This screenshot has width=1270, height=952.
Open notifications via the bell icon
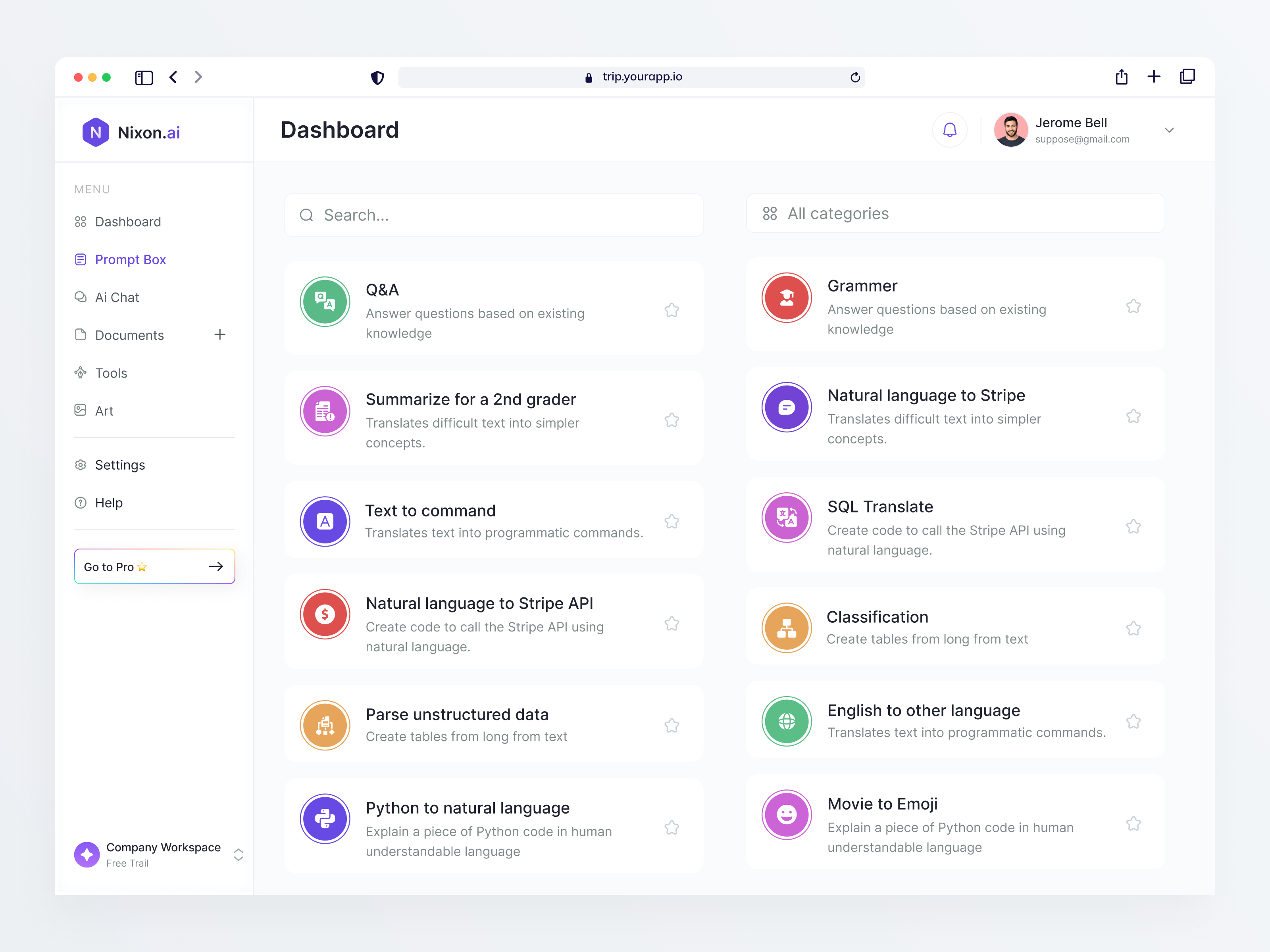pos(950,130)
